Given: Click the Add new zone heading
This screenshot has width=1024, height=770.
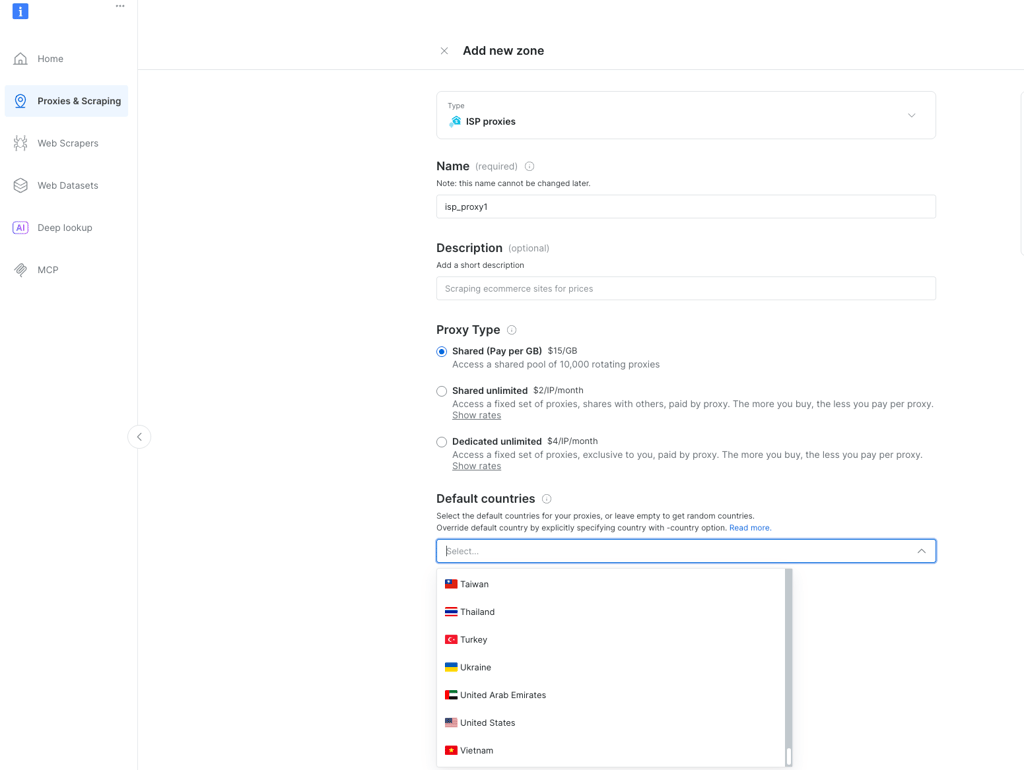Looking at the screenshot, I should click(503, 51).
